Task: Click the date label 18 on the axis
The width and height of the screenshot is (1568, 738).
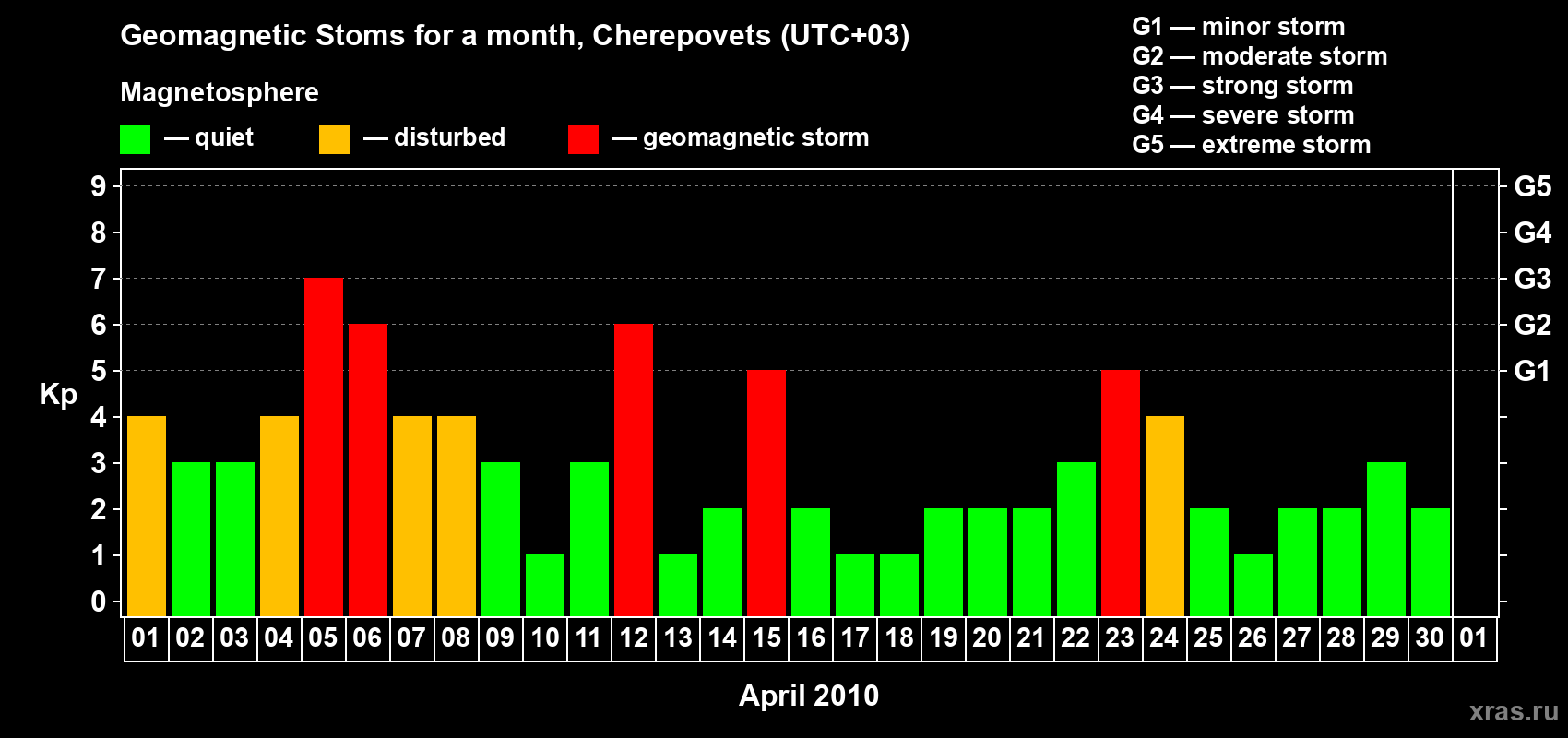Action: [899, 638]
